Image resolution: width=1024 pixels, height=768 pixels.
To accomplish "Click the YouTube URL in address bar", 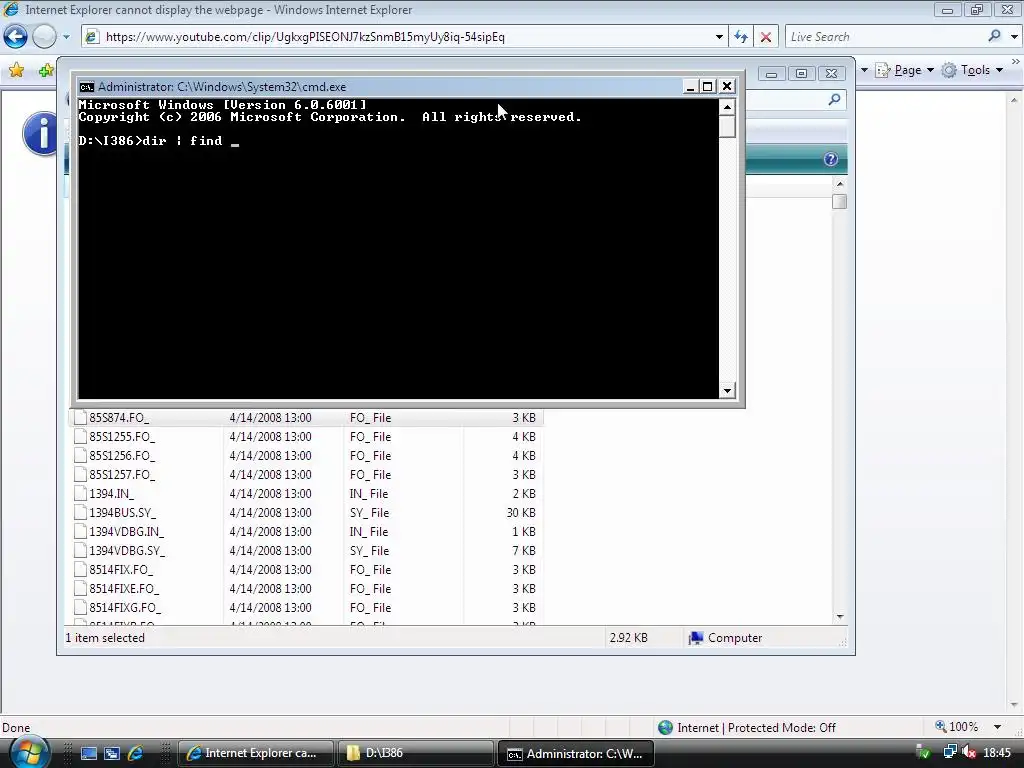I will [305, 37].
